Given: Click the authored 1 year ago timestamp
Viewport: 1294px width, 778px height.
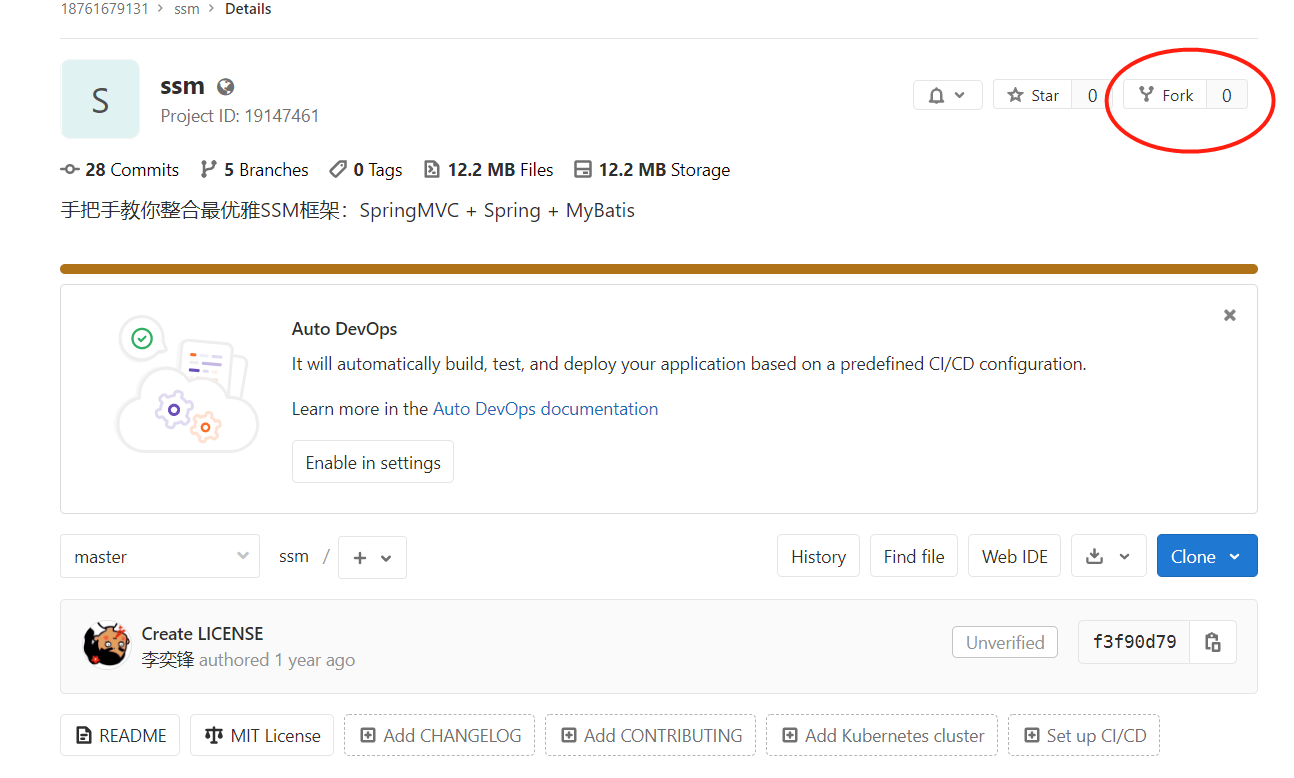Looking at the screenshot, I should [277, 660].
